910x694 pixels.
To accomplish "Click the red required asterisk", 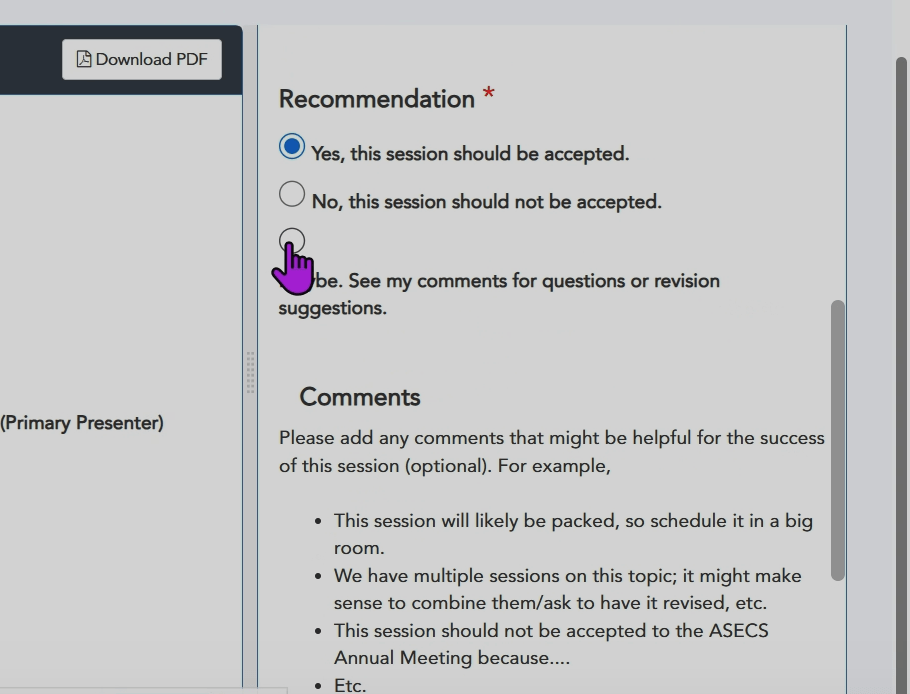I will pyautogui.click(x=489, y=95).
